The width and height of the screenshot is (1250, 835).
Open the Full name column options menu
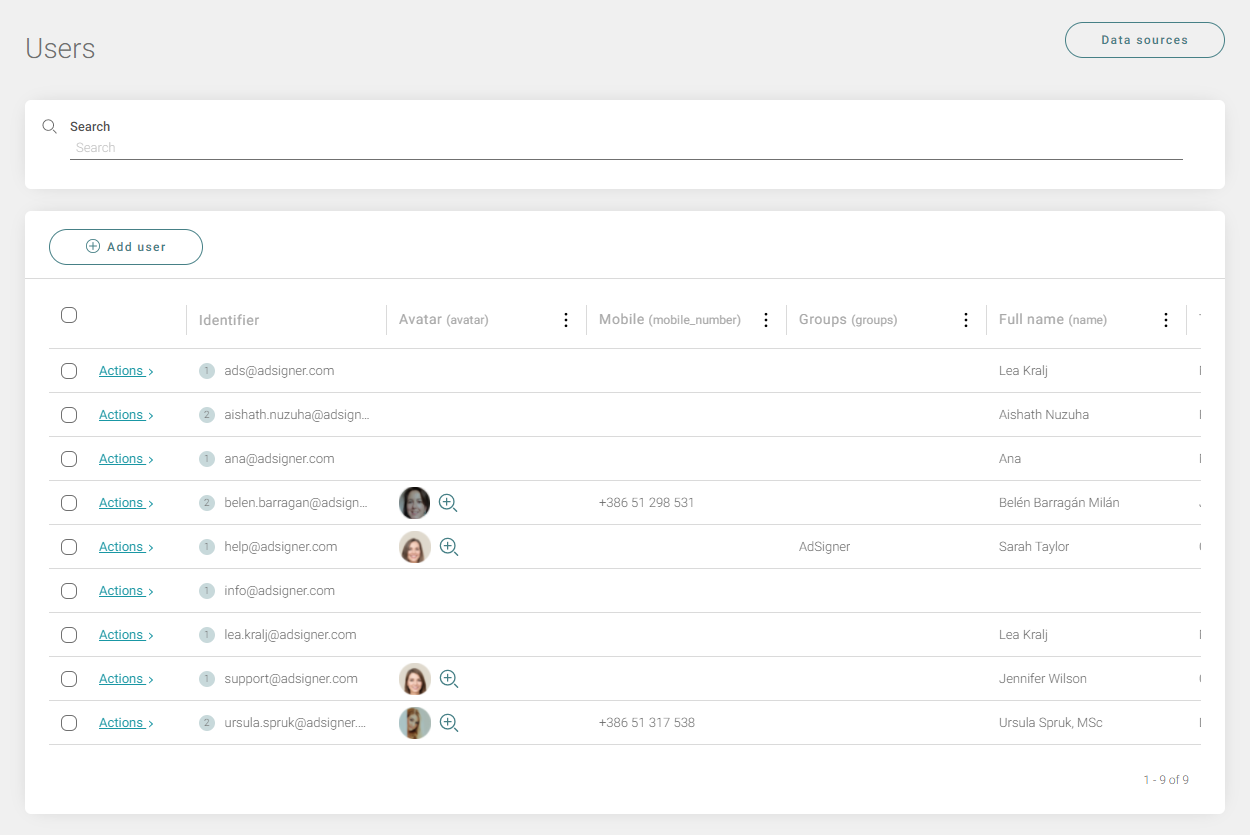tap(1165, 319)
